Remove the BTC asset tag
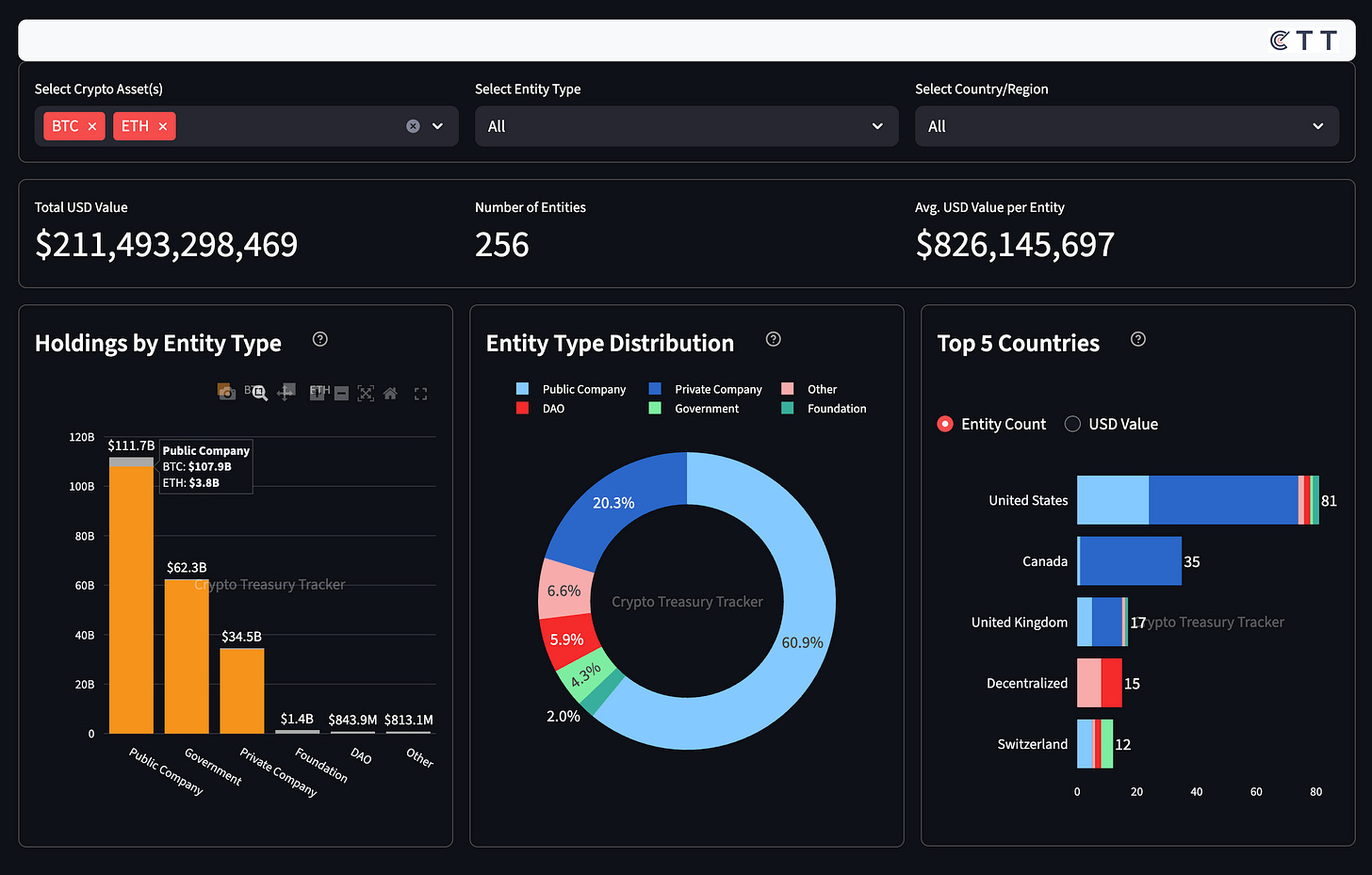 click(90, 125)
